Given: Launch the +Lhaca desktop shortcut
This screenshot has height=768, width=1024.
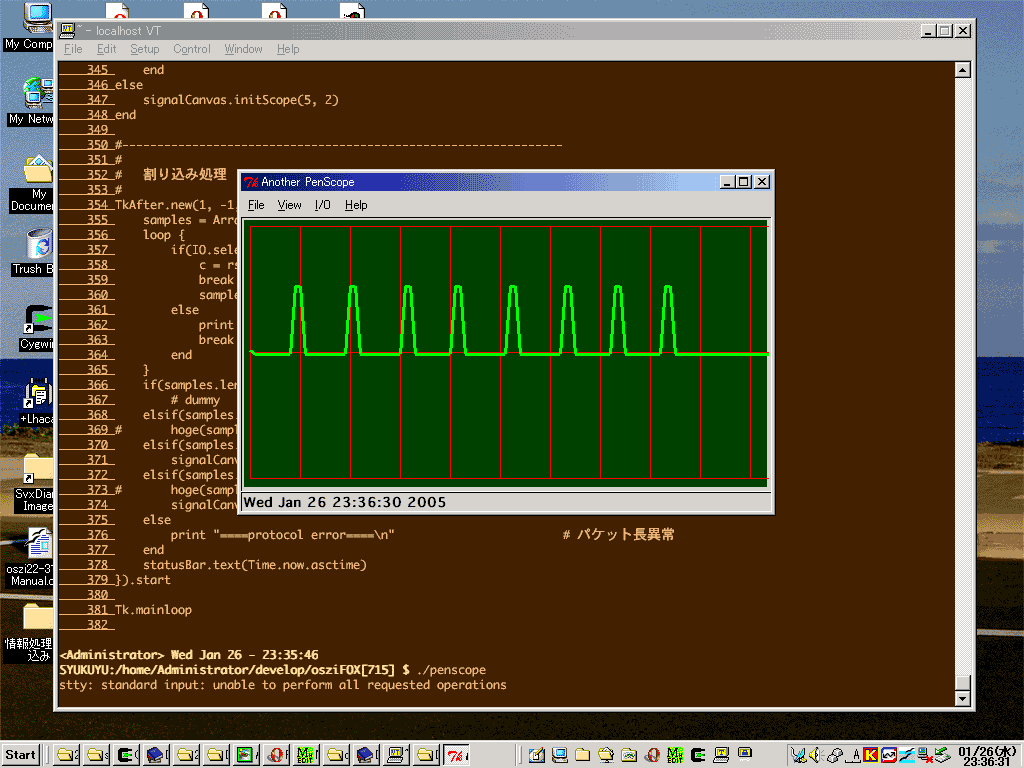Looking at the screenshot, I should 38,395.
